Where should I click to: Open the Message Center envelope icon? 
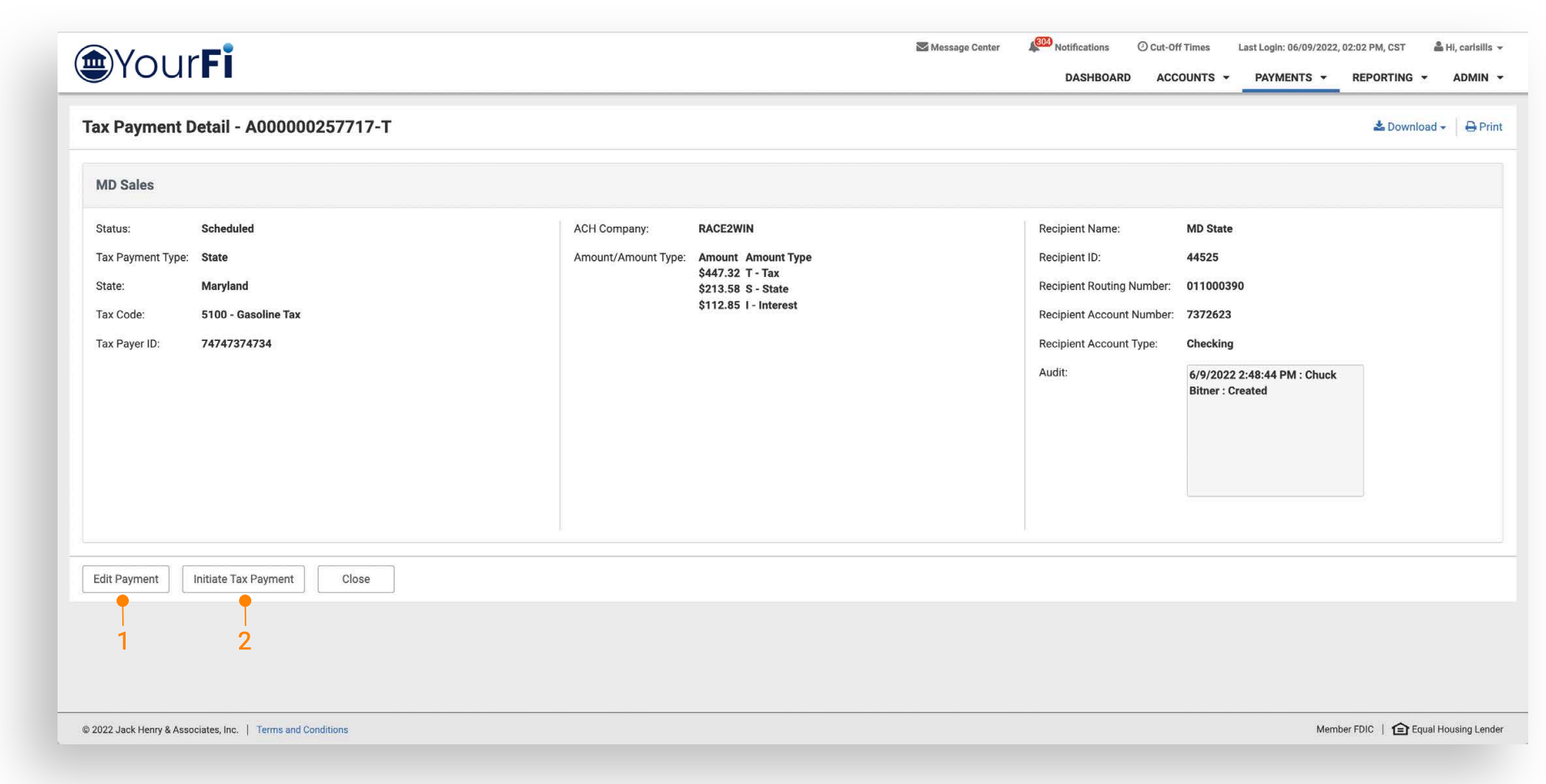point(921,47)
